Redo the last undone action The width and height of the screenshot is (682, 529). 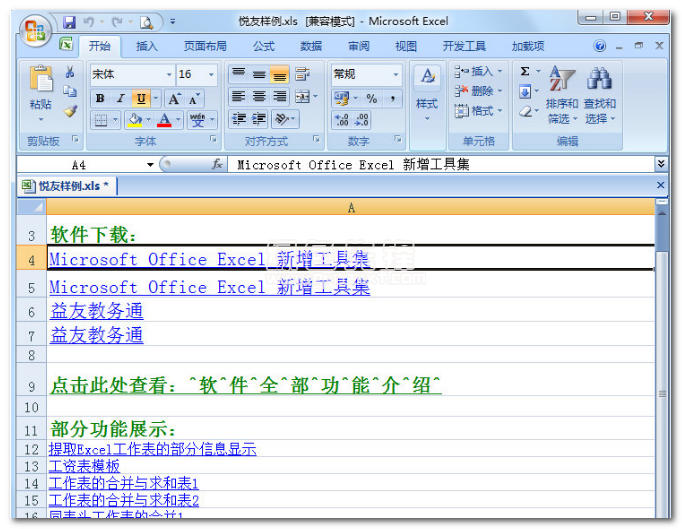(x=117, y=22)
